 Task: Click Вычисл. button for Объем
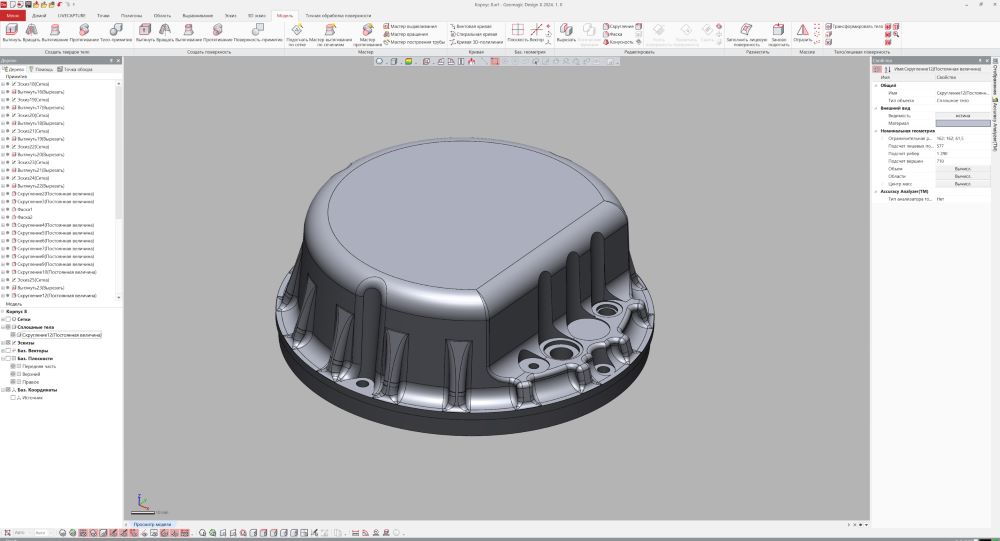pyautogui.click(x=962, y=169)
